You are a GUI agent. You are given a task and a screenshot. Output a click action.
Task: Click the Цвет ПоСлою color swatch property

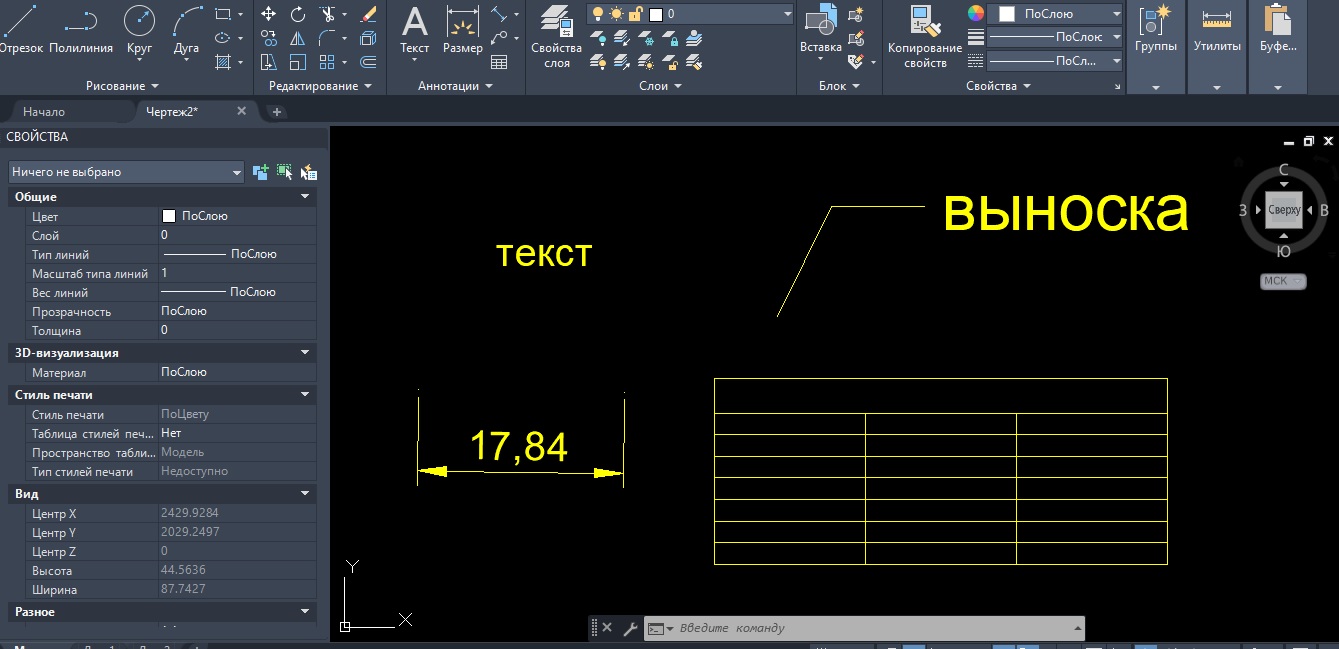click(168, 216)
